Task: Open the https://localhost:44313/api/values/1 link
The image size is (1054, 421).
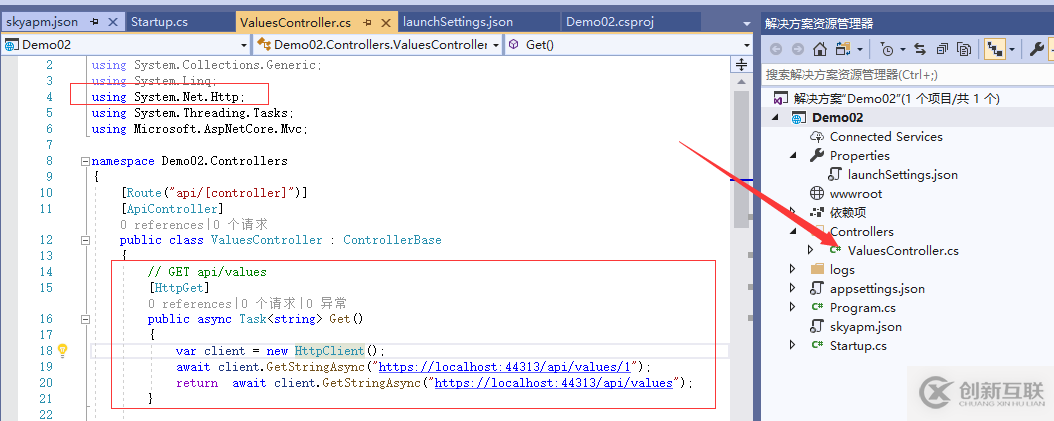Action: pos(510,367)
